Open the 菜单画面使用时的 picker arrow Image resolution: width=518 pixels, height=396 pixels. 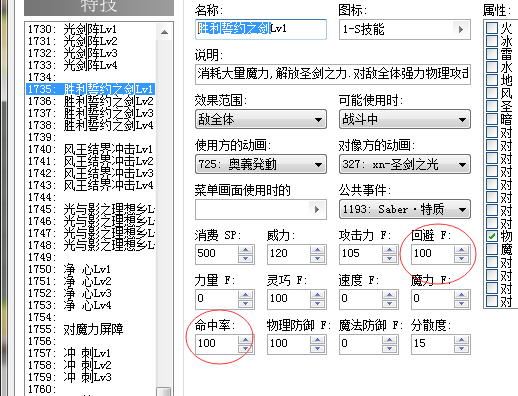317,209
